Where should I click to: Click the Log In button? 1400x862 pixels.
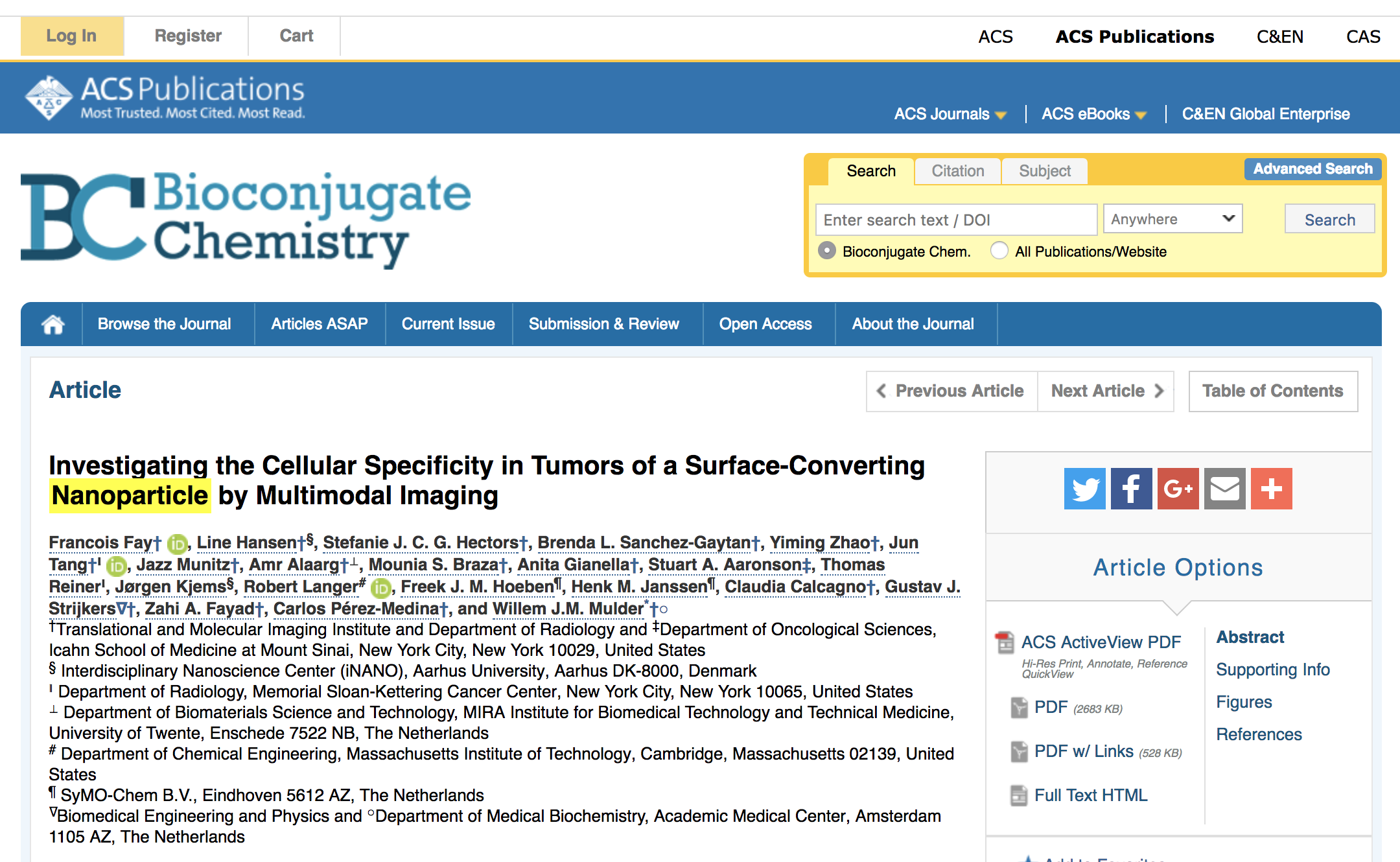pos(72,36)
